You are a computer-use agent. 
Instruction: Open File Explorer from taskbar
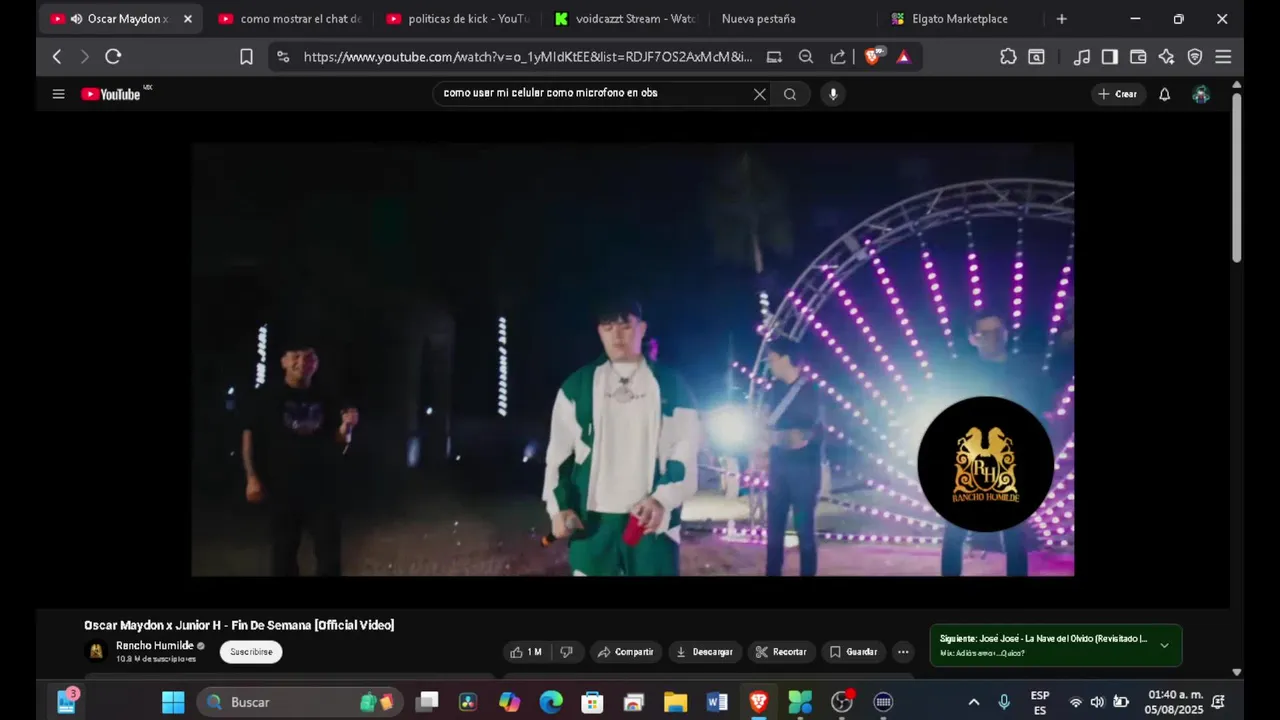(675, 702)
